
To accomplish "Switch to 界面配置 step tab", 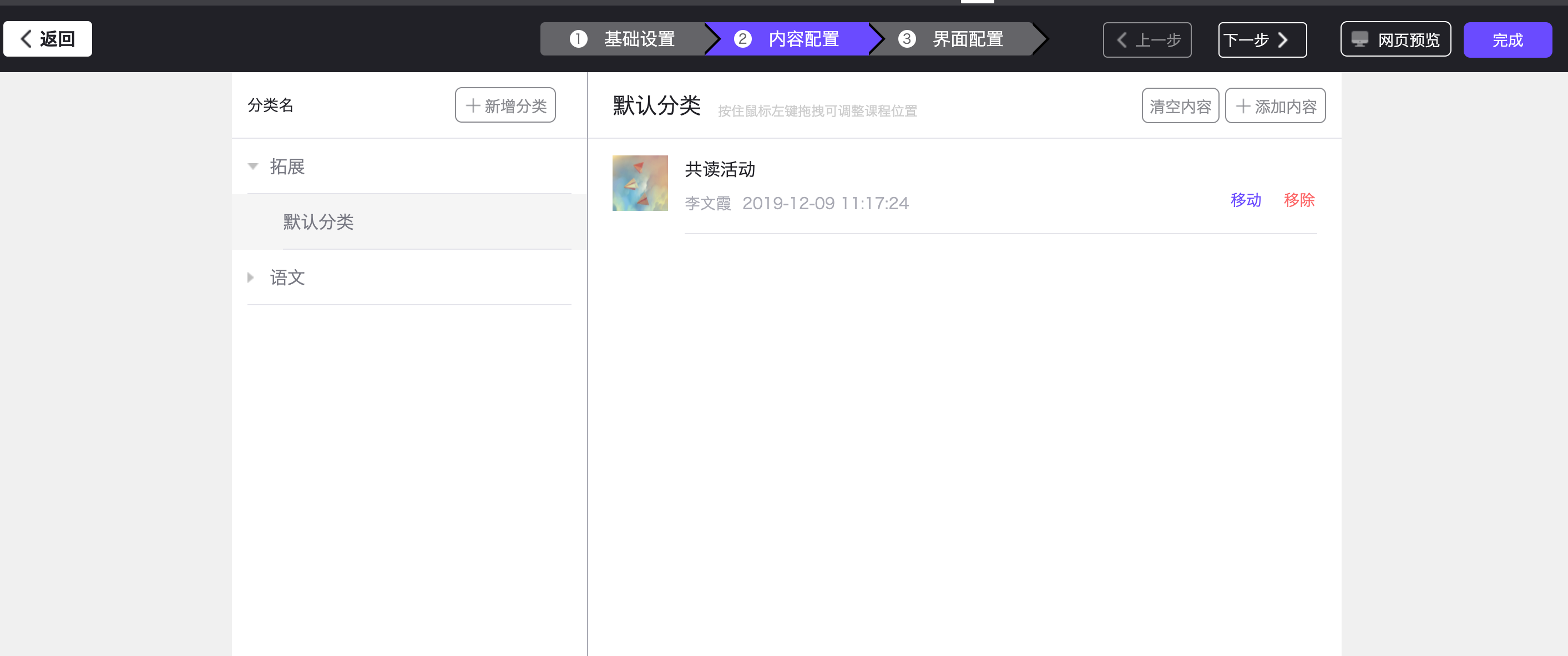I will point(967,39).
